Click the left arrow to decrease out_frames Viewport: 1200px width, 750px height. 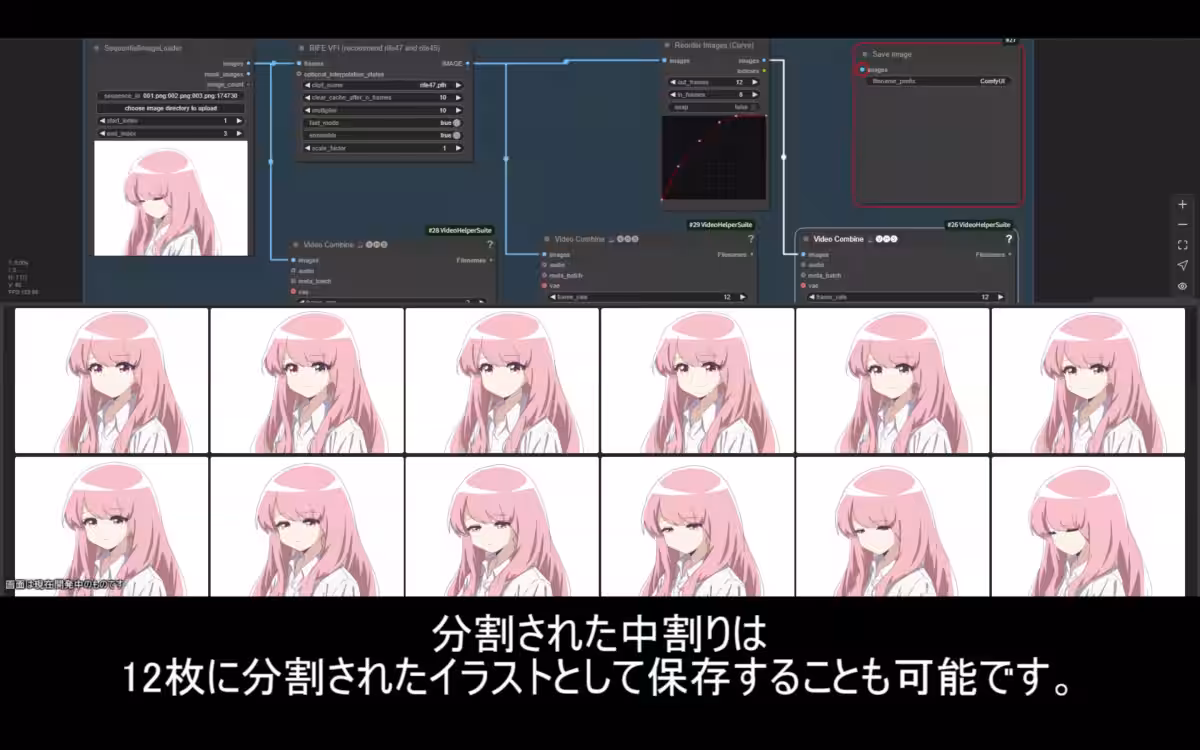point(673,82)
